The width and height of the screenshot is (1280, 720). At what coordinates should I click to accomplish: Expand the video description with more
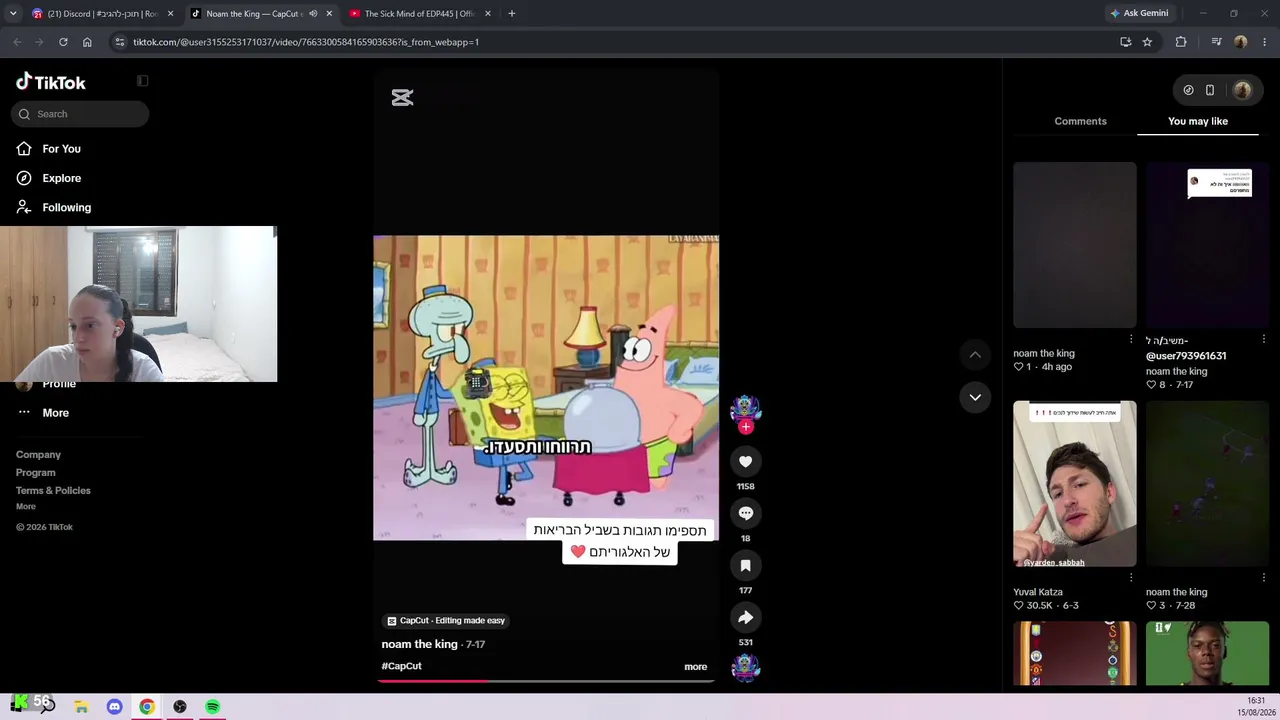pos(695,667)
